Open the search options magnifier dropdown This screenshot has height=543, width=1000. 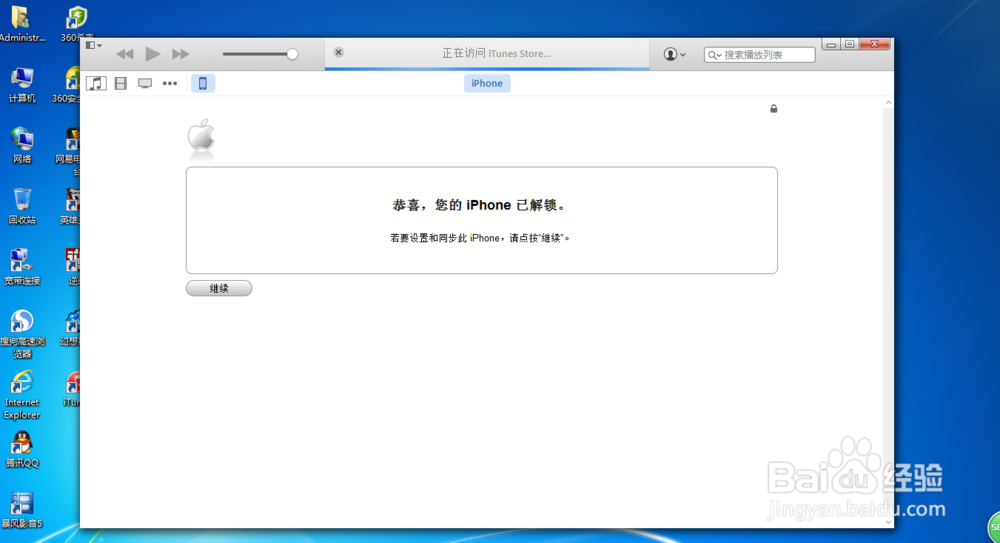(x=714, y=55)
